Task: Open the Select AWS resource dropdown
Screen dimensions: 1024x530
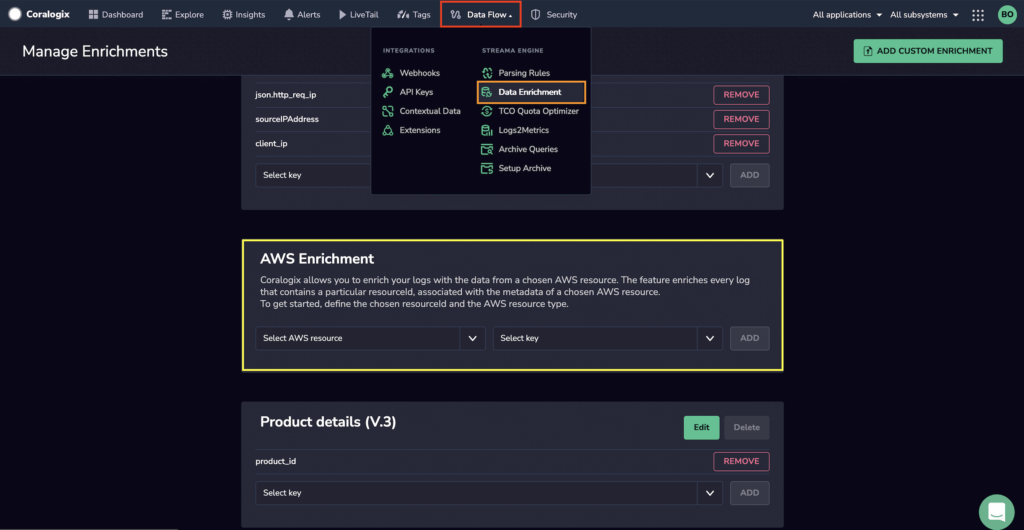Action: point(370,338)
